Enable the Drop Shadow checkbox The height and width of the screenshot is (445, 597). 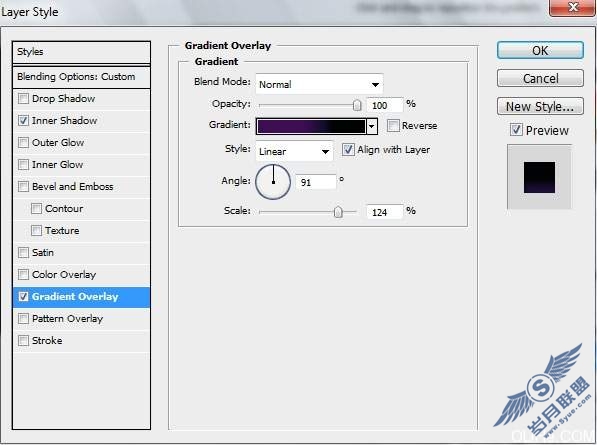click(x=23, y=99)
